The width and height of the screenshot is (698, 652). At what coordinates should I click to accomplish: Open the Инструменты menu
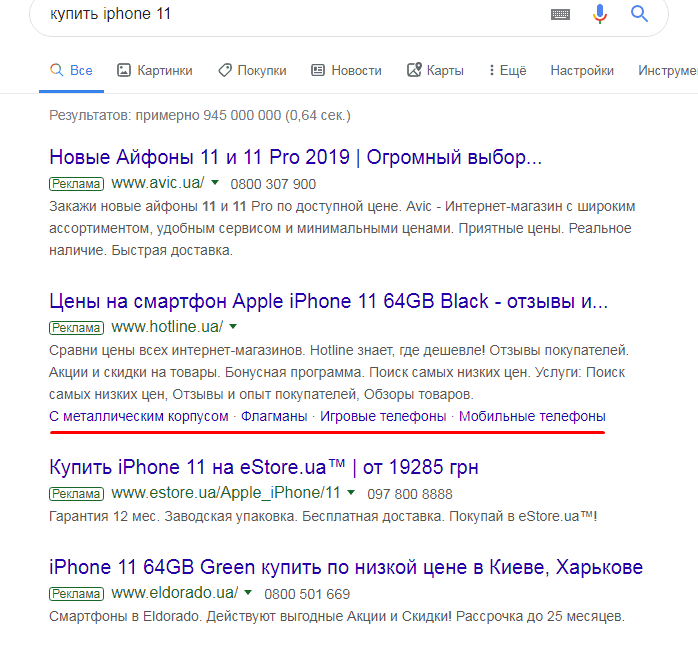tap(668, 70)
